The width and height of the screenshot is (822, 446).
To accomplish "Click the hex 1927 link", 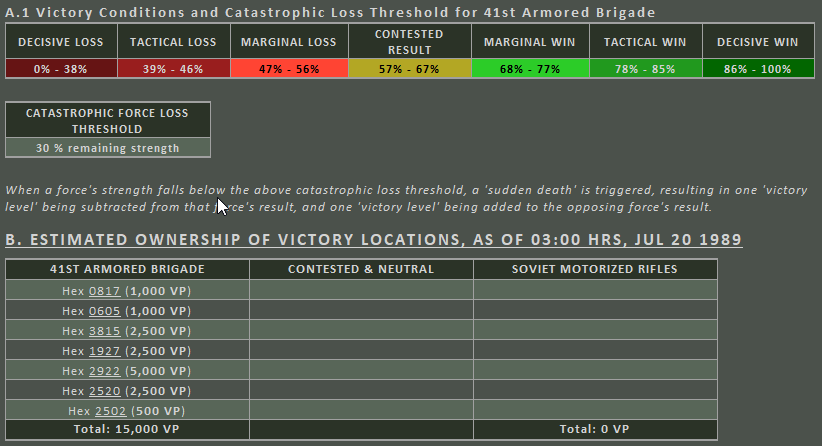I will pyautogui.click(x=104, y=351).
